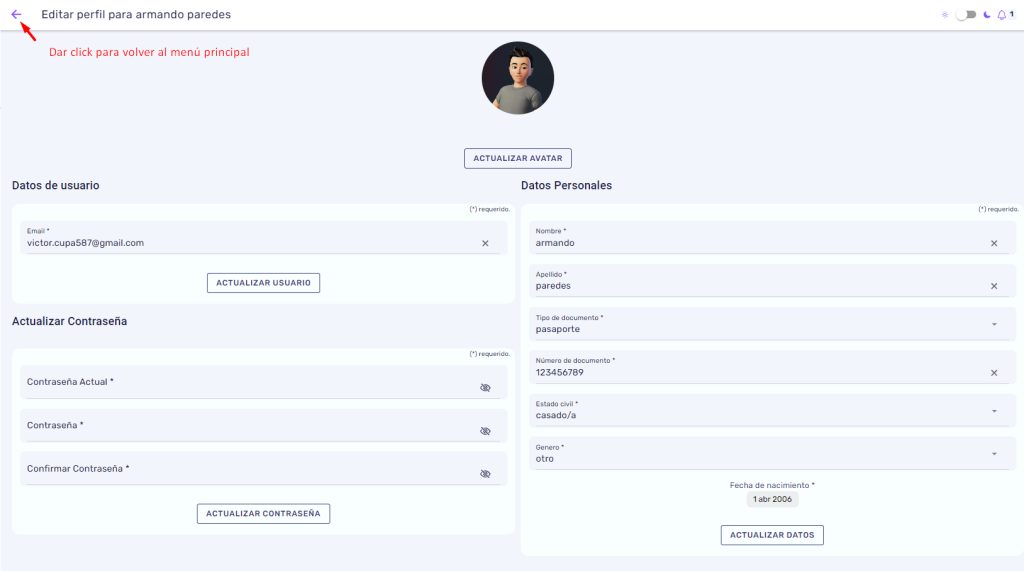
Task: Click the sun icon near the theme switch
Action: [x=945, y=14]
